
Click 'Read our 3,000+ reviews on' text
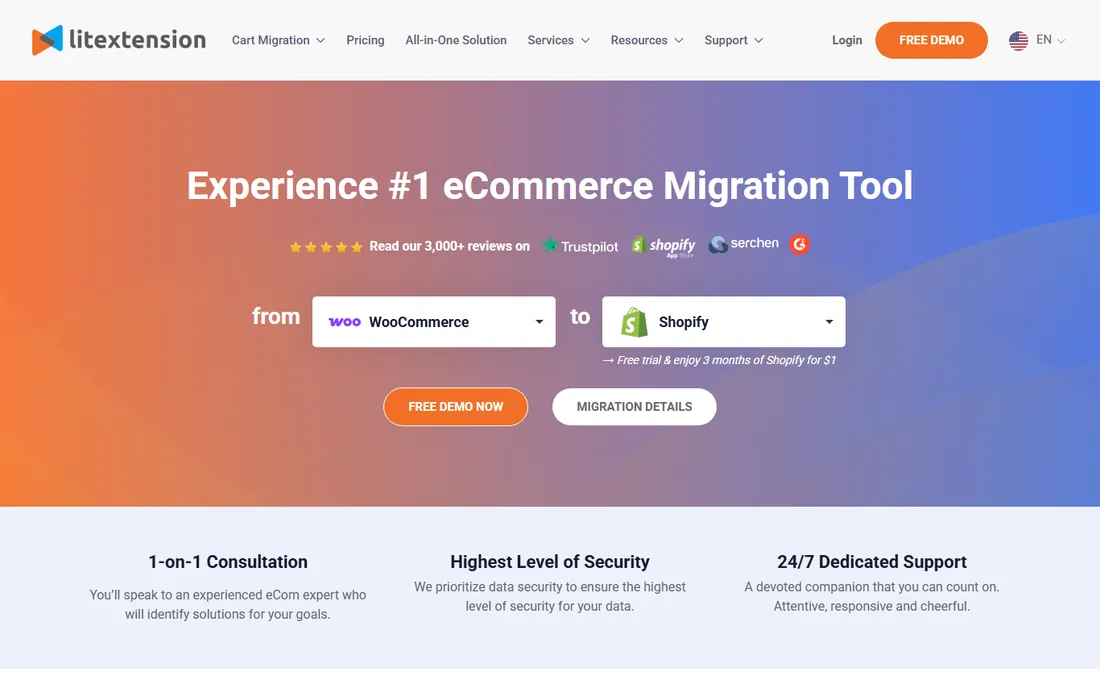tap(449, 246)
